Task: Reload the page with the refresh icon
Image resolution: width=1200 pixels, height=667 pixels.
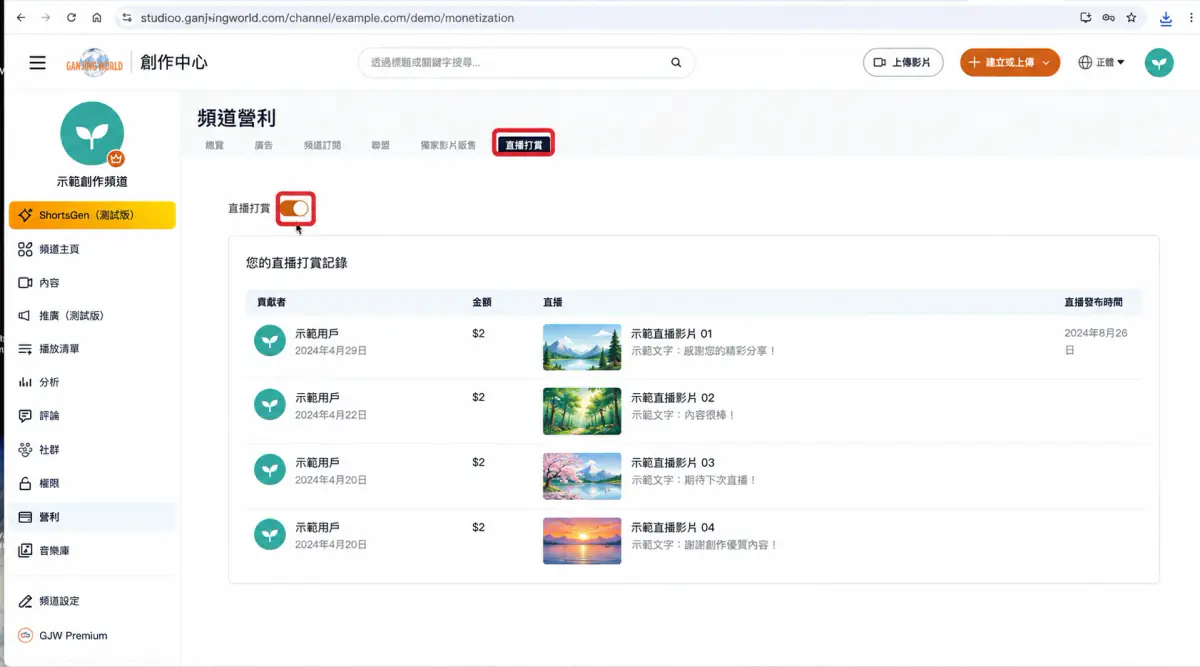Action: [71, 17]
